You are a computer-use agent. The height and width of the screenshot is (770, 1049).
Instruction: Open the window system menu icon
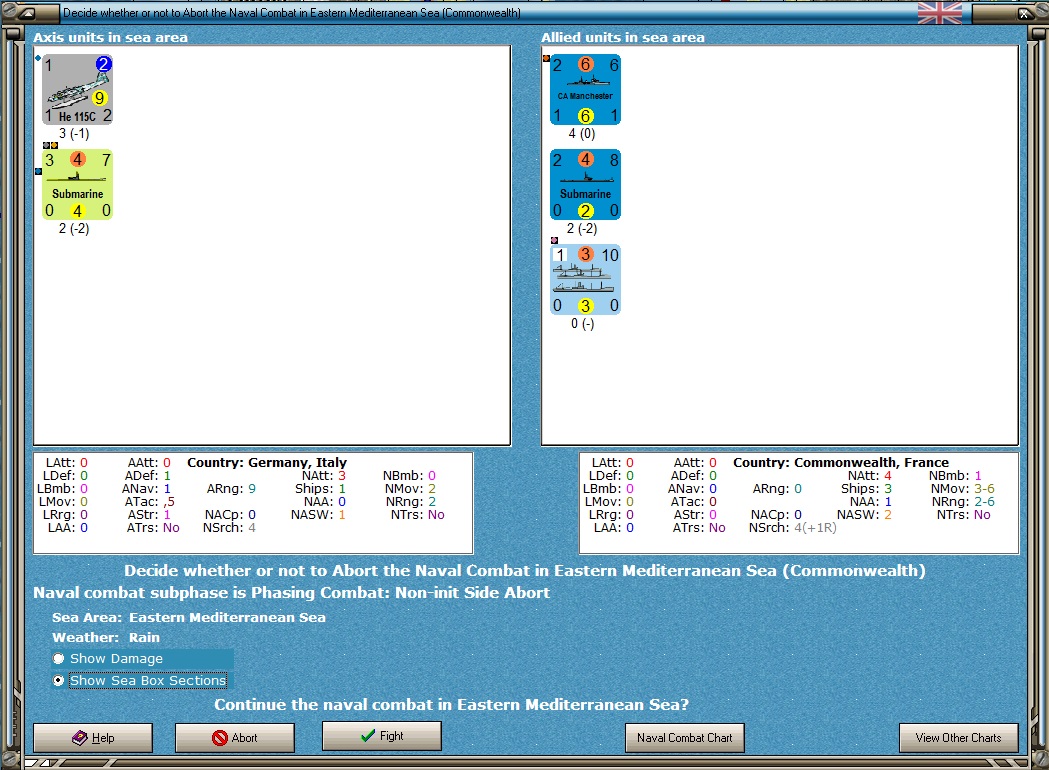pos(27,13)
